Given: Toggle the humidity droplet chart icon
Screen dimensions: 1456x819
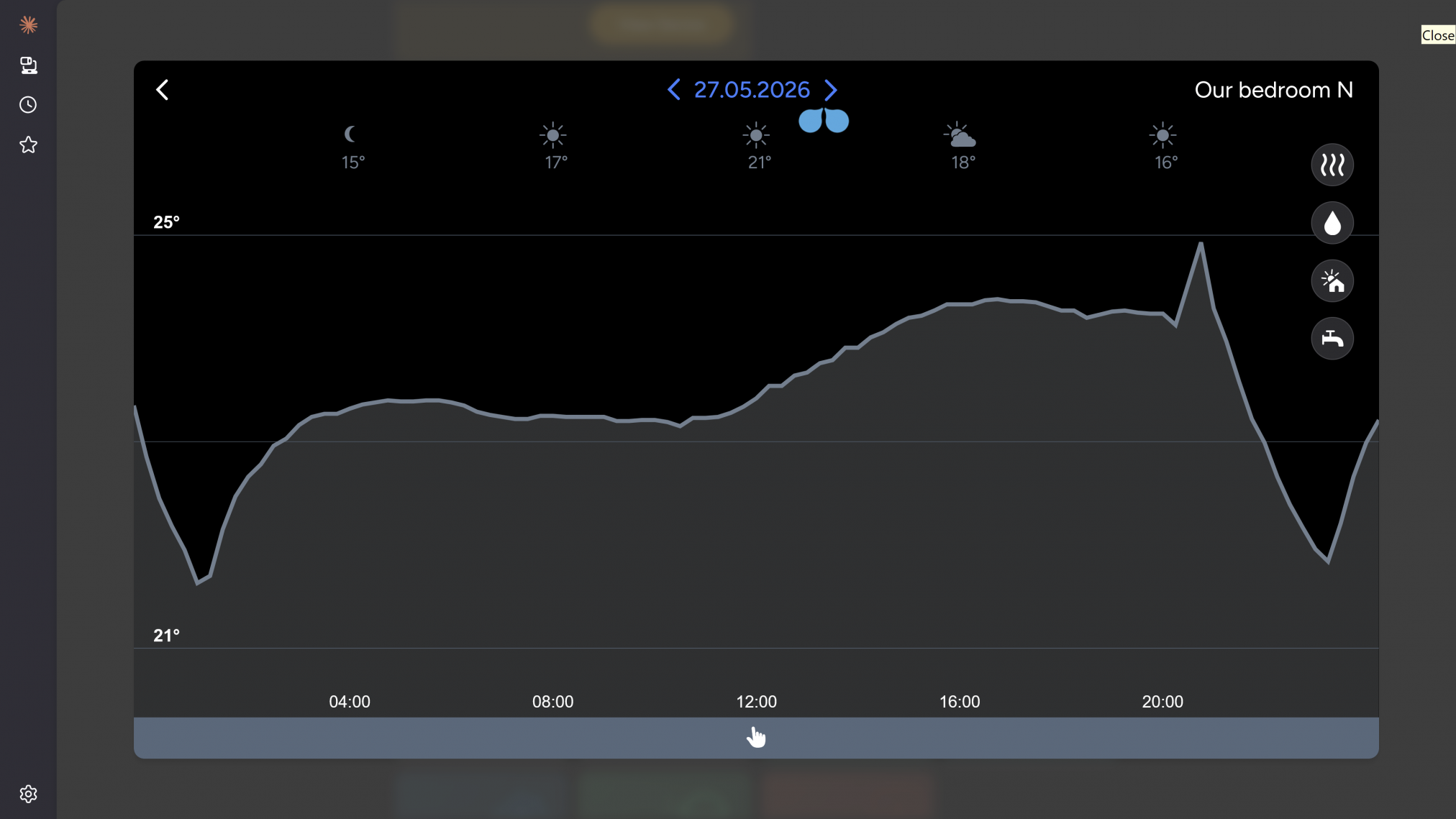Looking at the screenshot, I should point(1332,223).
